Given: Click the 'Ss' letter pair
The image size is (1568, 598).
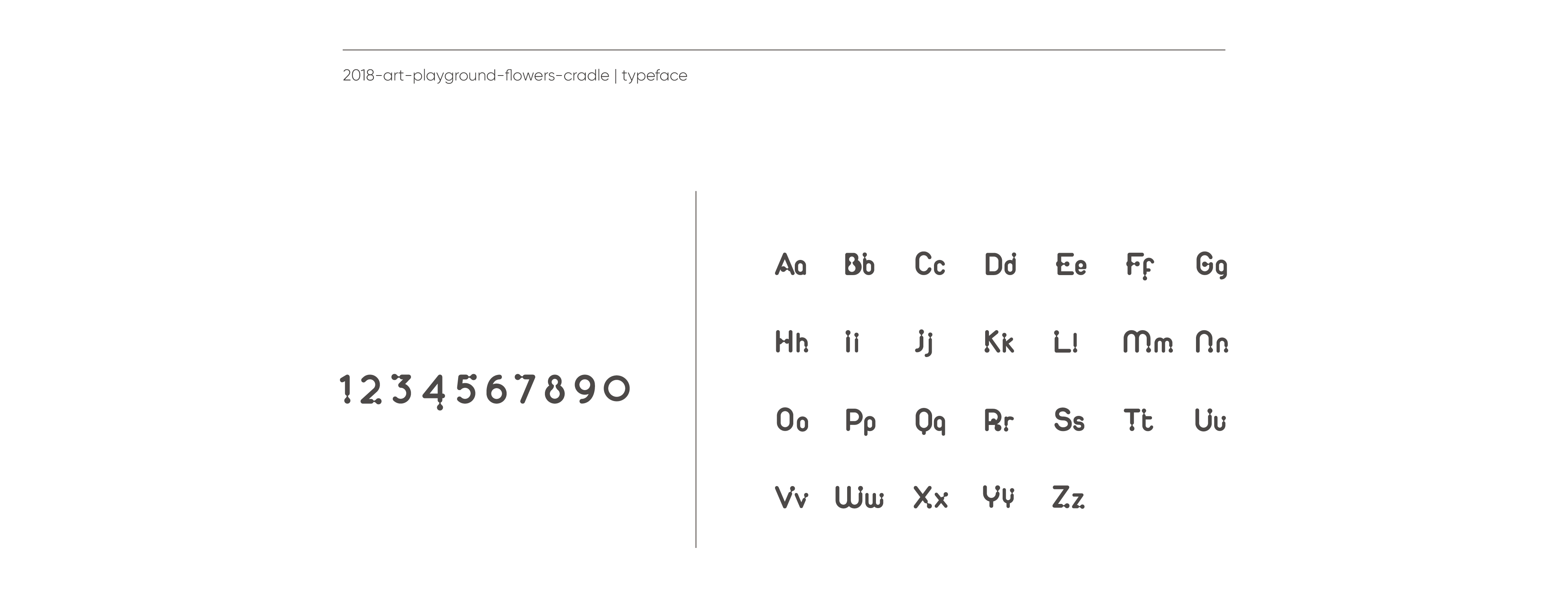Looking at the screenshot, I should tap(1069, 420).
